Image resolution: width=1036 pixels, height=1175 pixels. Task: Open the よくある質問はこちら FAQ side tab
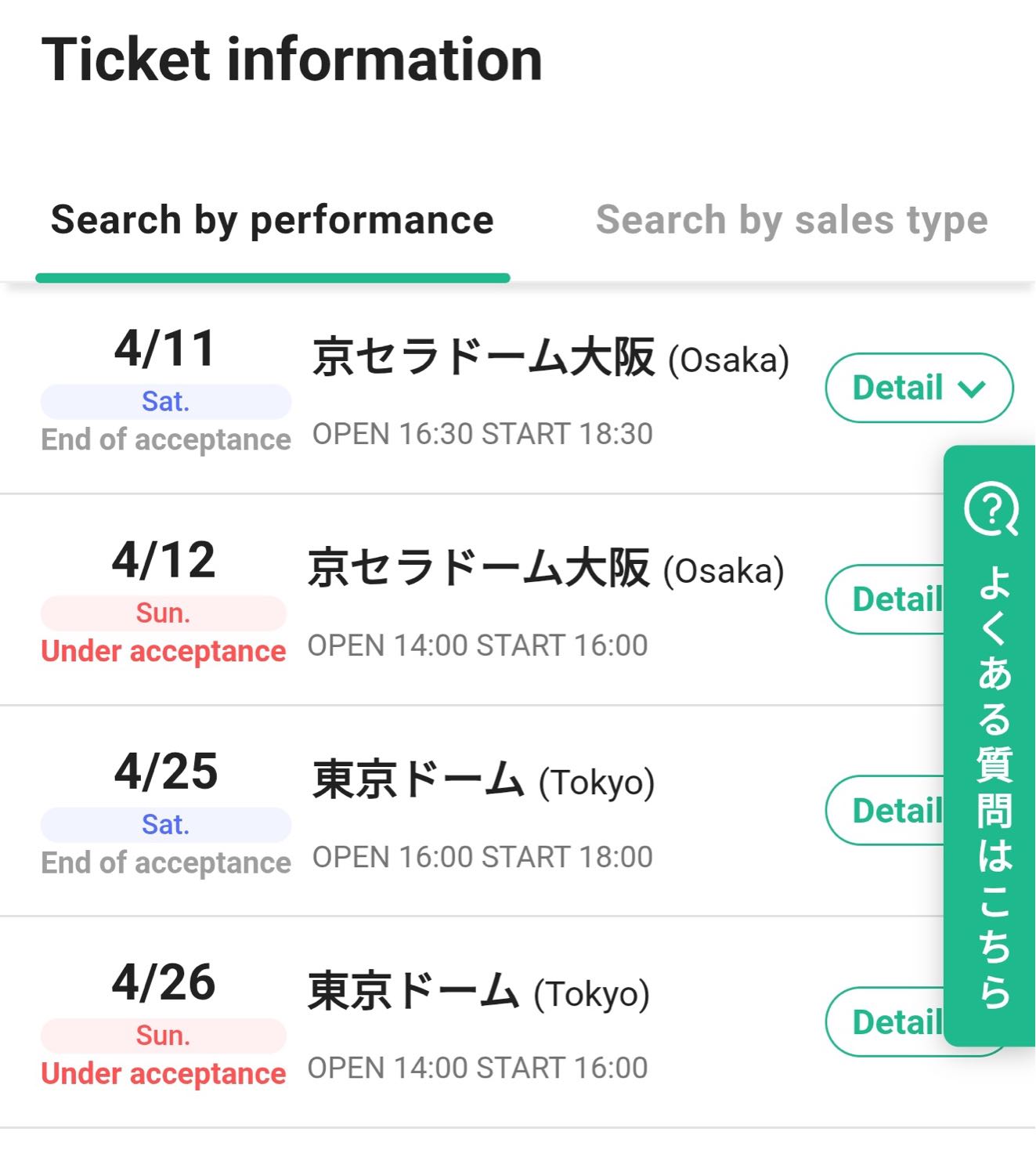tap(992, 783)
